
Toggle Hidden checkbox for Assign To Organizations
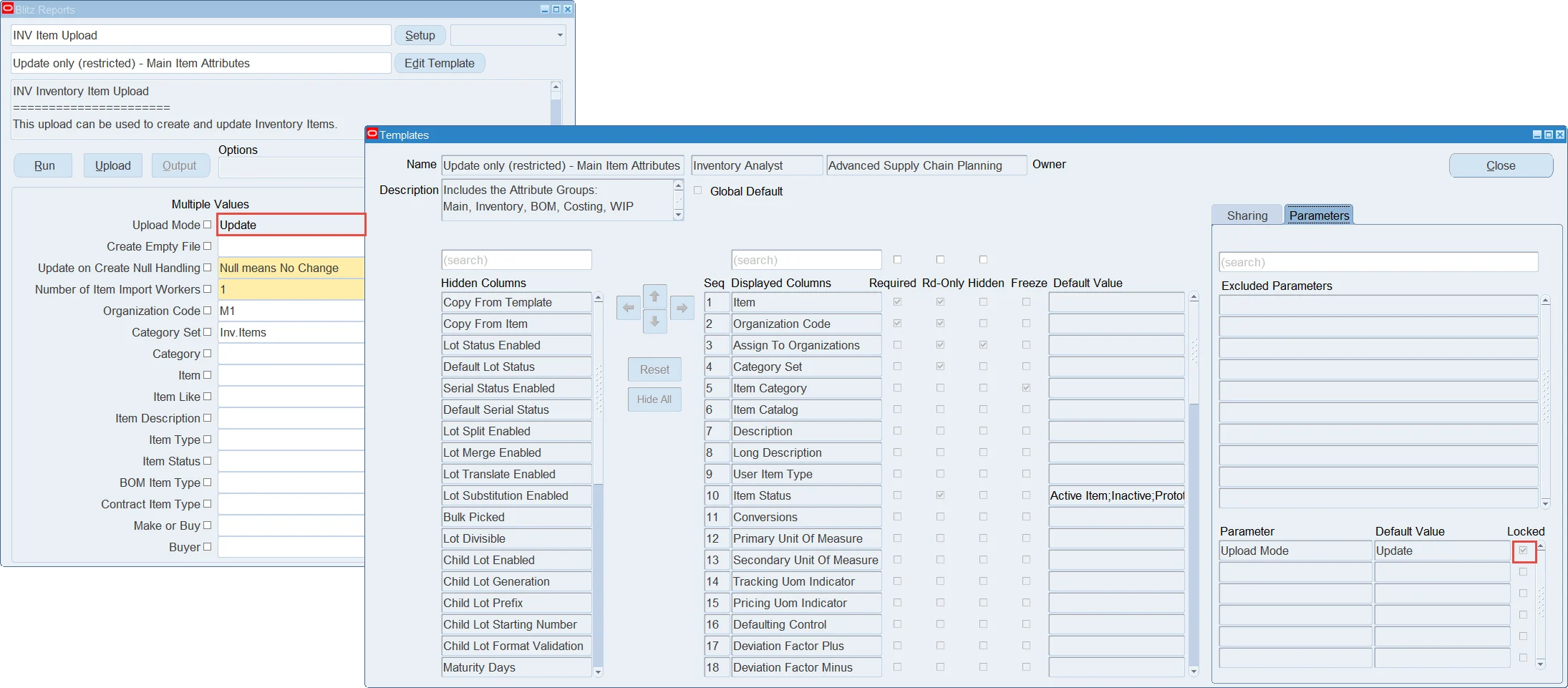tap(983, 345)
